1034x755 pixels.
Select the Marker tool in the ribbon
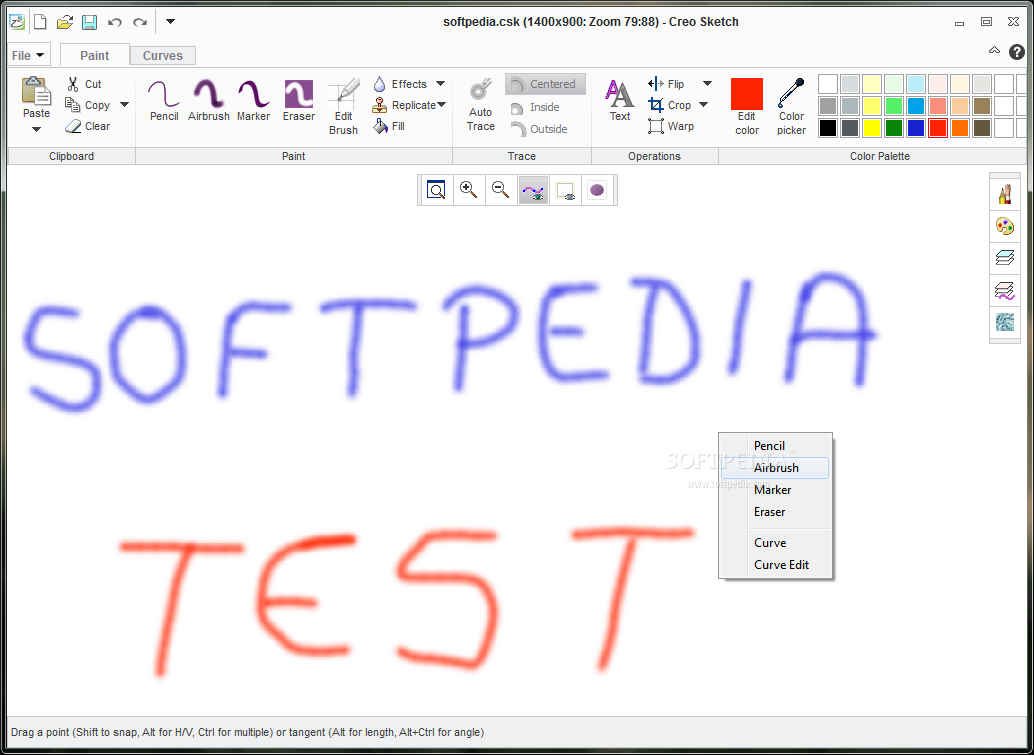253,101
